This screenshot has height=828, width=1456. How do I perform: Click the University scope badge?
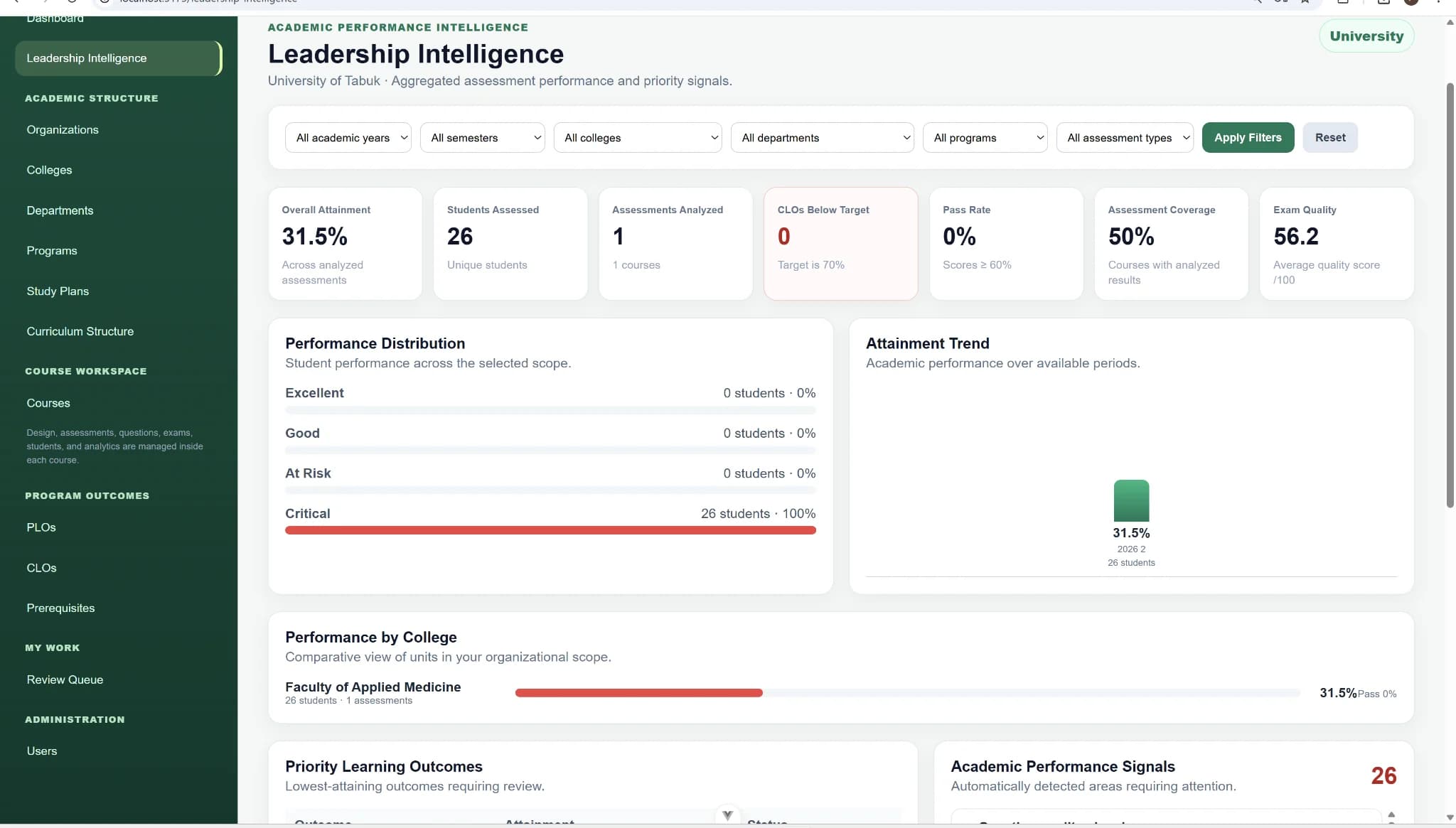[1366, 36]
